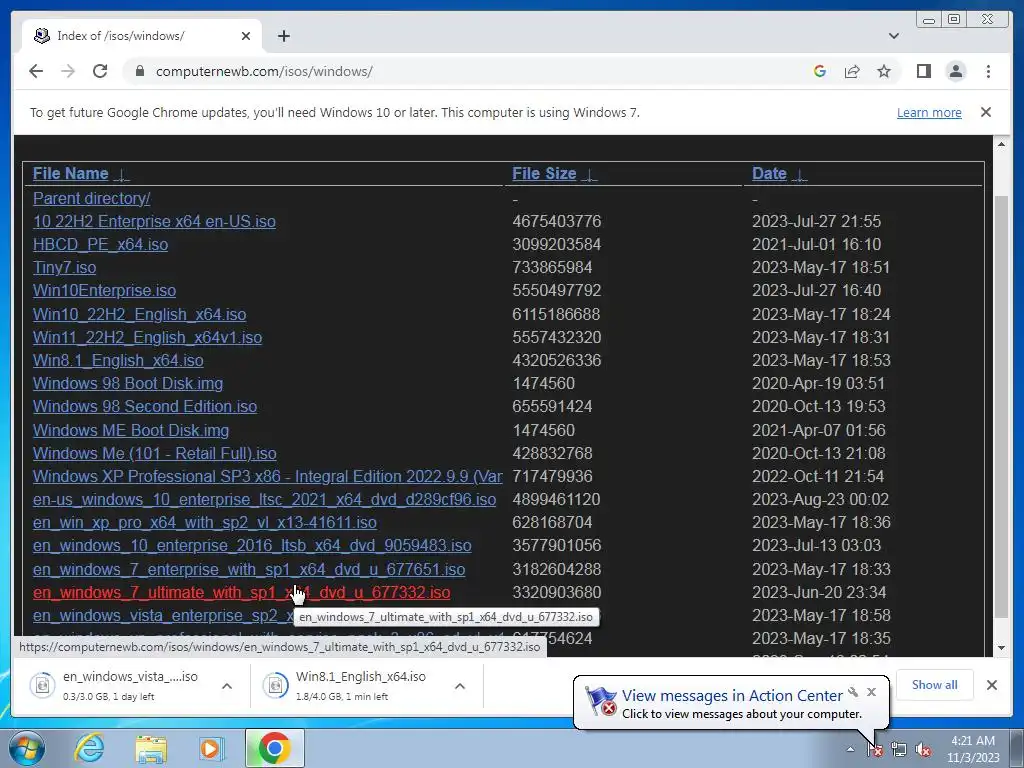Download Win11_22H2_English_x64v1.iso
Screen dimensions: 1024x768
point(147,337)
